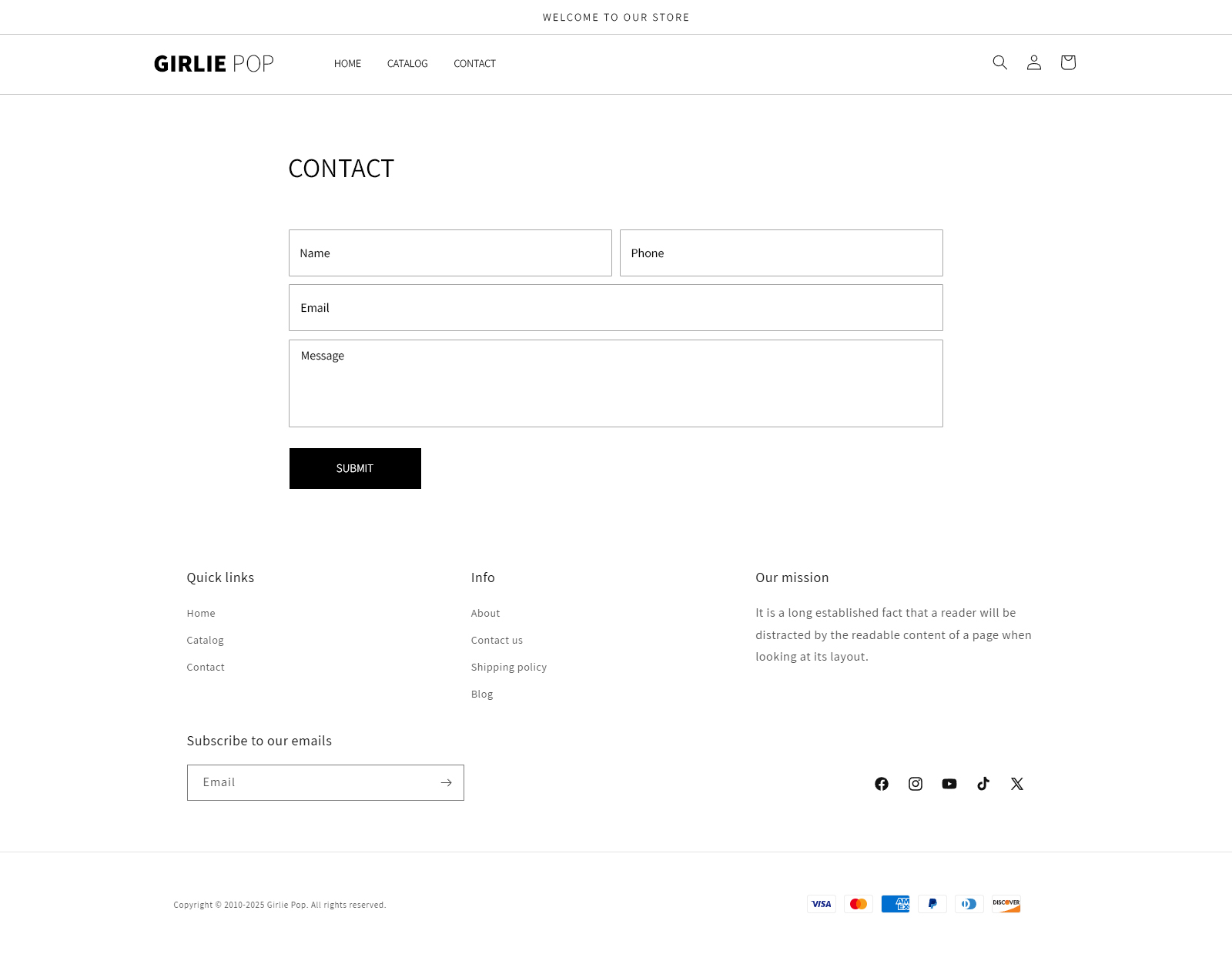This screenshot has height=954, width=1232.
Task: Click the X (Twitter) social icon
Action: (1017, 784)
